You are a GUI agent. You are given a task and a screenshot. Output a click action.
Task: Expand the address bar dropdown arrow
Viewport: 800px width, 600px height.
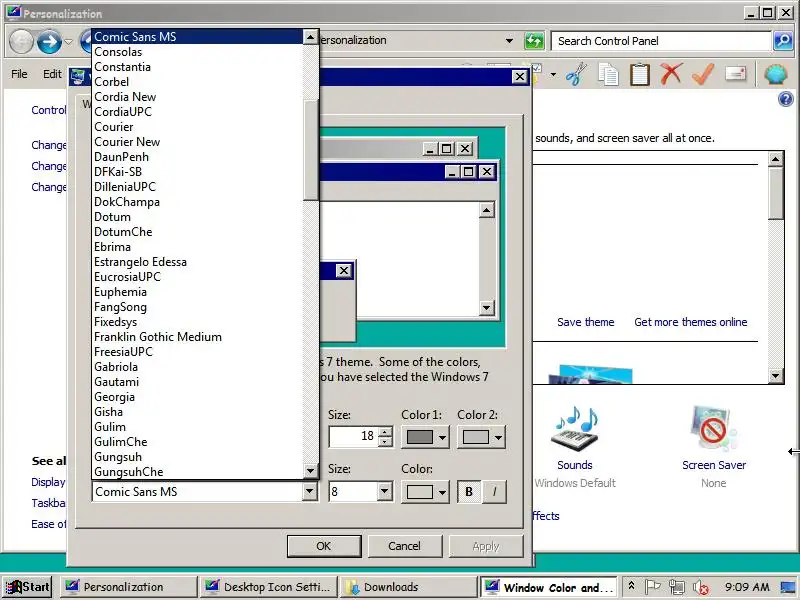(x=509, y=41)
